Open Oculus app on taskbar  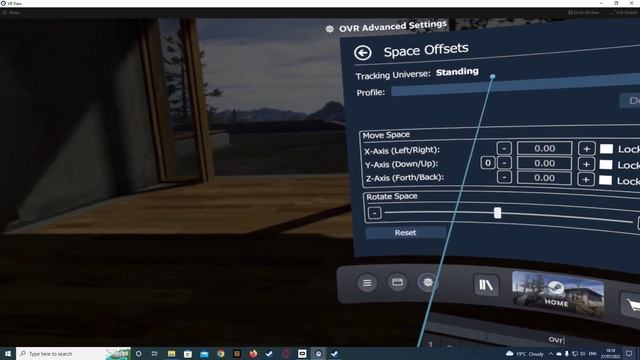coord(302,353)
